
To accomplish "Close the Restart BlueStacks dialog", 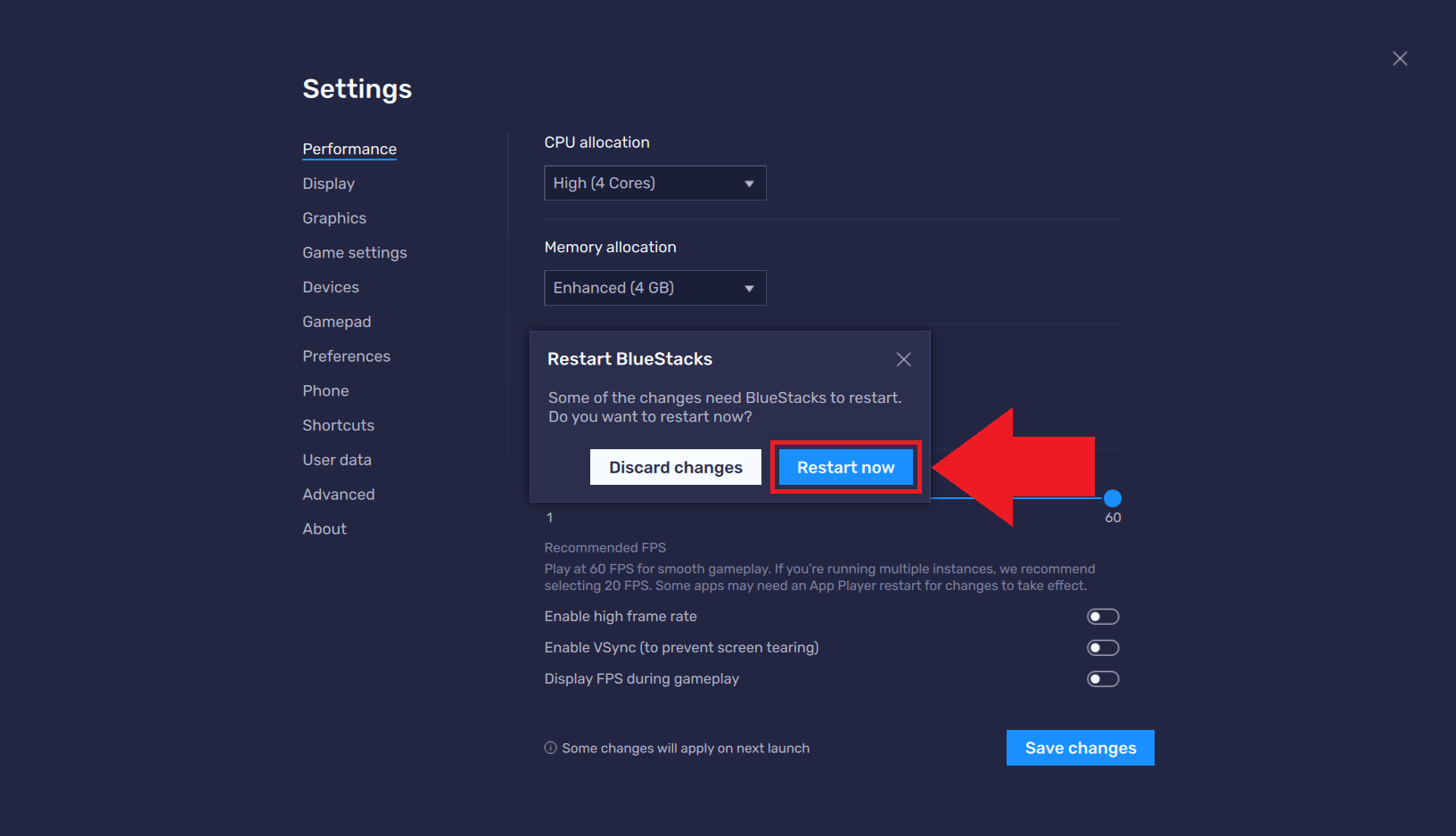I will click(x=903, y=359).
